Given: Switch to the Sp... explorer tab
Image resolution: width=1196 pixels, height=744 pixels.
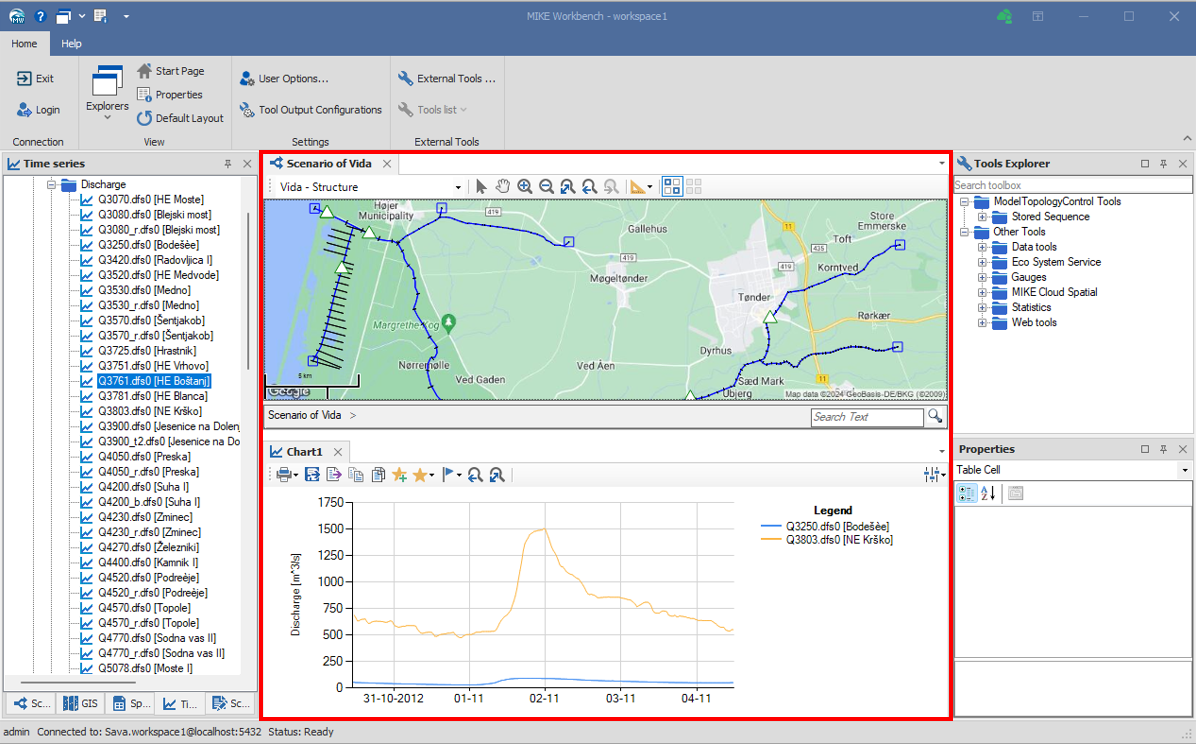Looking at the screenshot, I should tap(130, 704).
